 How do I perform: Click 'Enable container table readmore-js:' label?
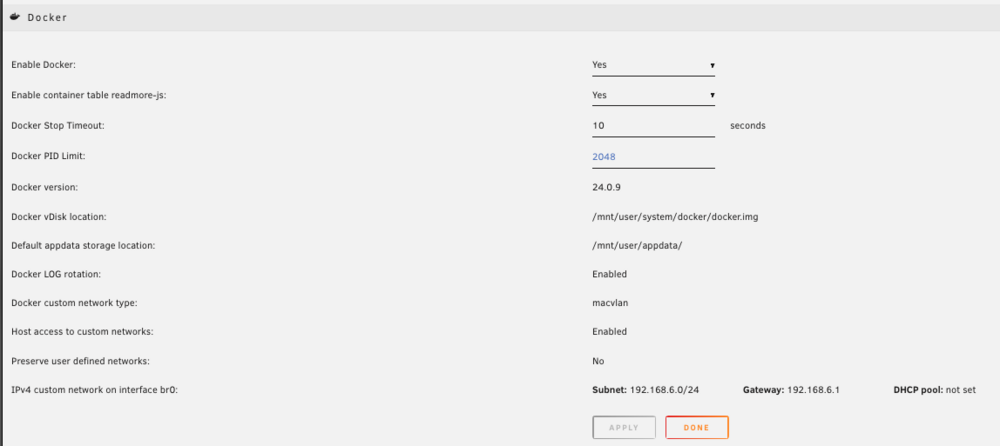point(89,95)
